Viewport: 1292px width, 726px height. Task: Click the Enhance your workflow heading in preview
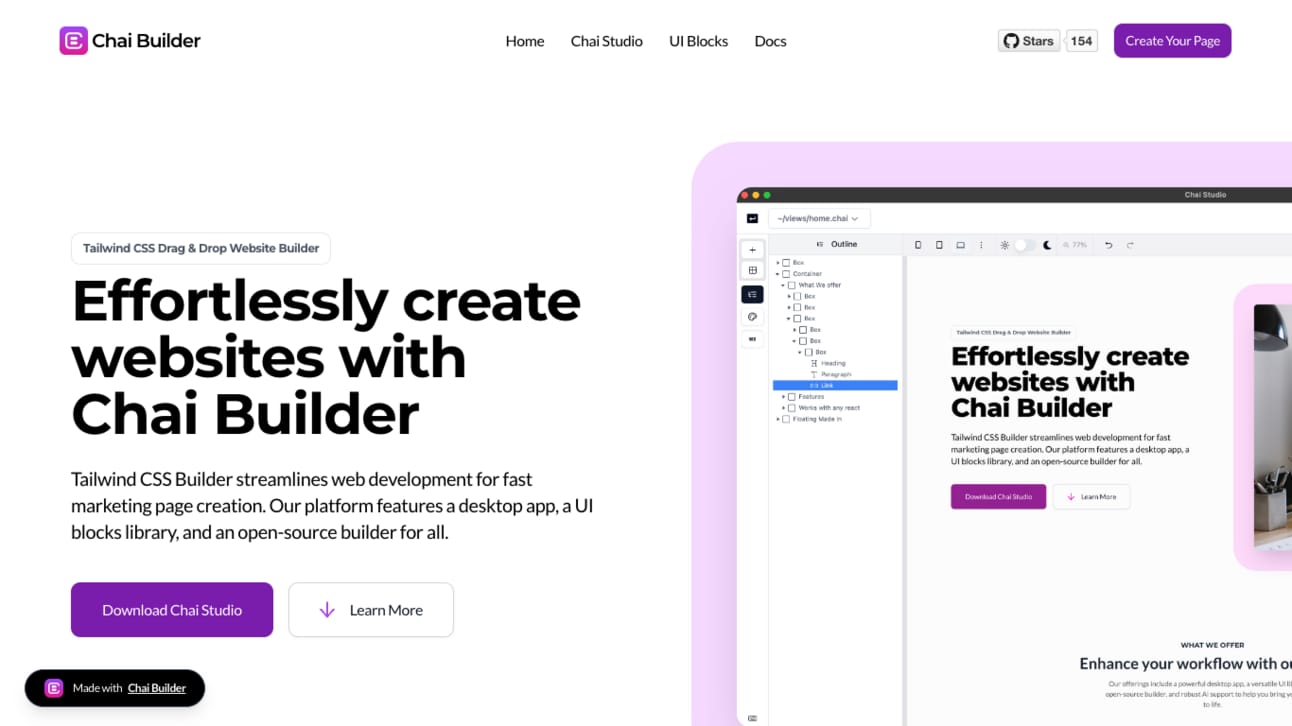1185,663
